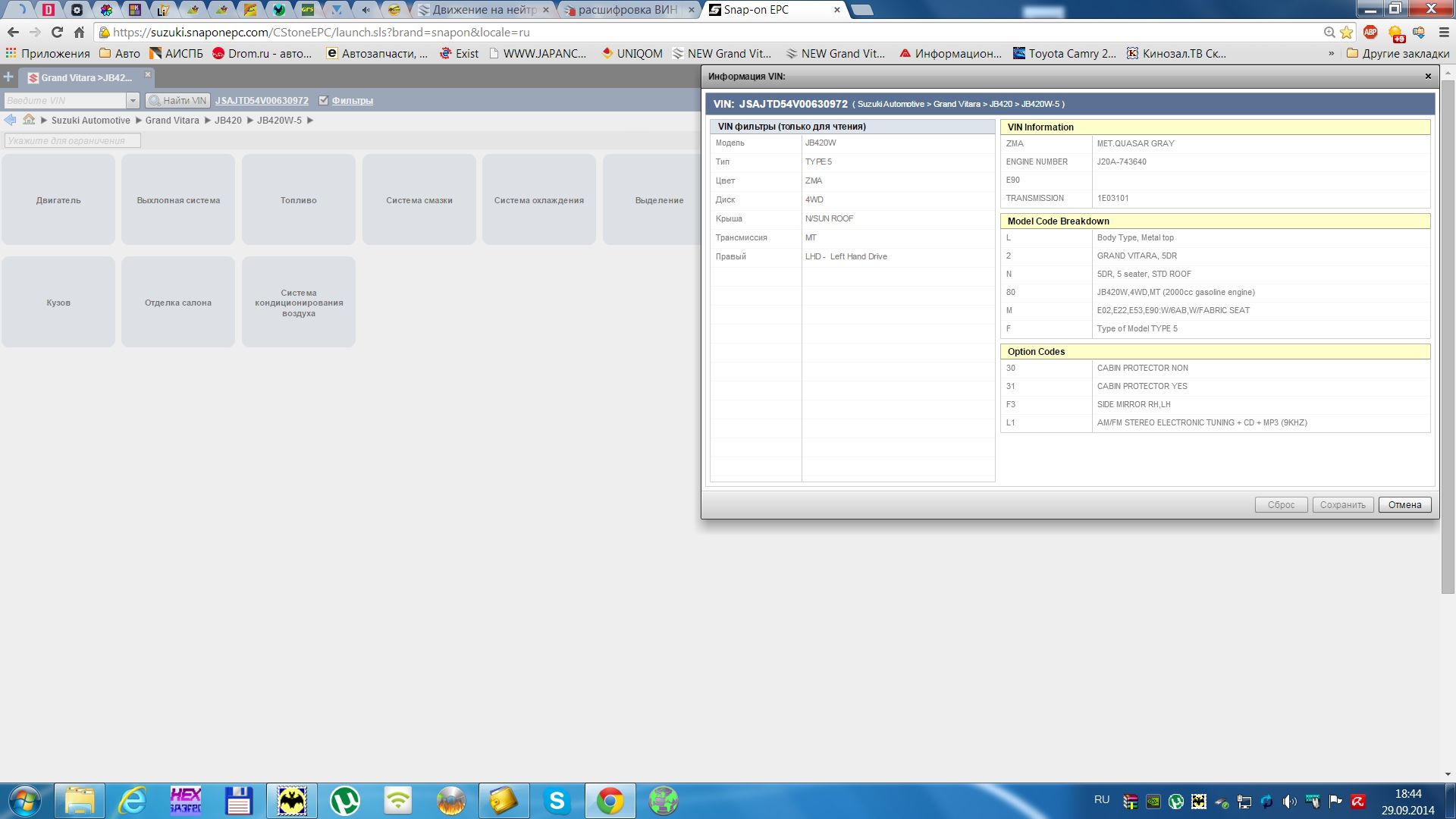1456x819 pixels.
Task: Open VIN link JSAJTD54V00630972
Action: pyautogui.click(x=262, y=101)
